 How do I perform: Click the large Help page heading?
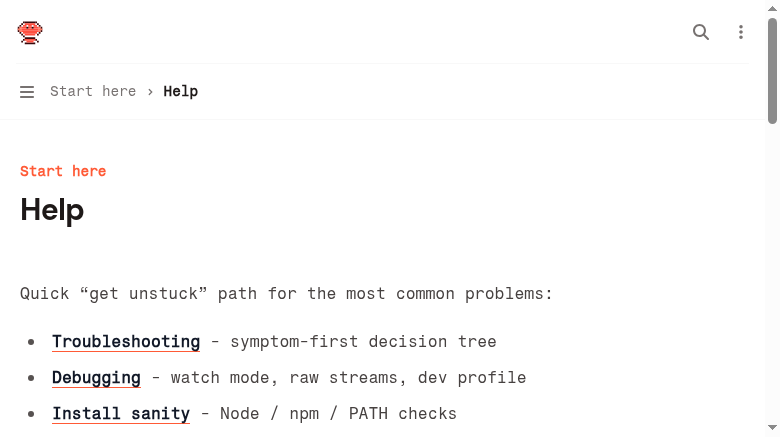(x=52, y=210)
